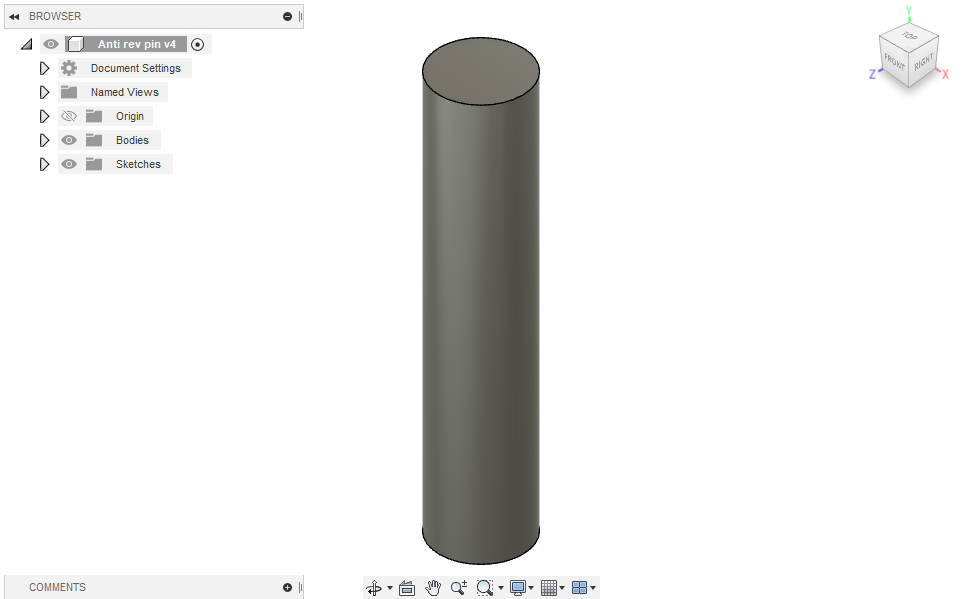Toggle visibility of Sketches folder
This screenshot has width=962, height=599.
click(x=68, y=164)
